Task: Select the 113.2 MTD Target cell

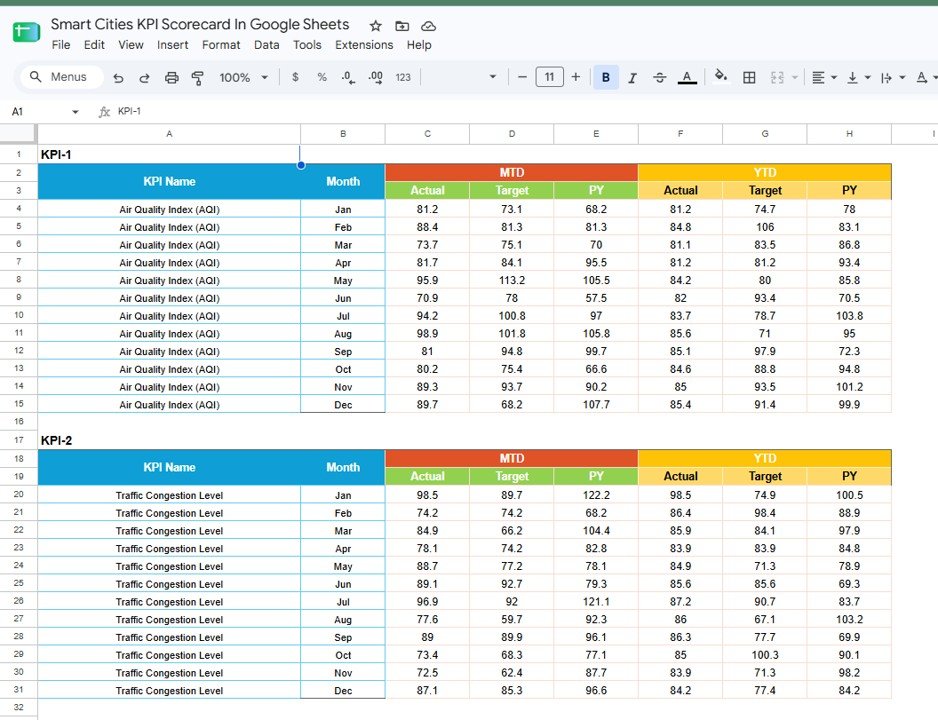Action: 511,280
